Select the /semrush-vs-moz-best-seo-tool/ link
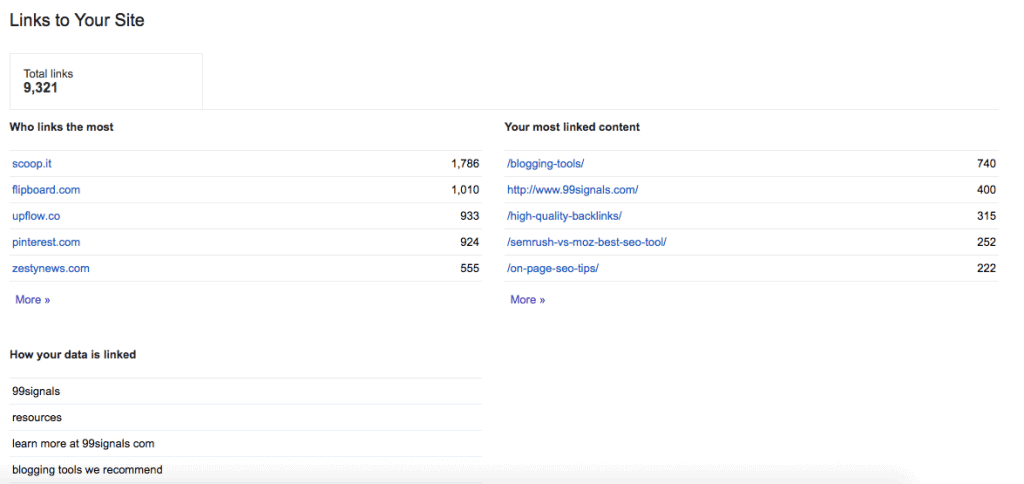 click(x=586, y=242)
